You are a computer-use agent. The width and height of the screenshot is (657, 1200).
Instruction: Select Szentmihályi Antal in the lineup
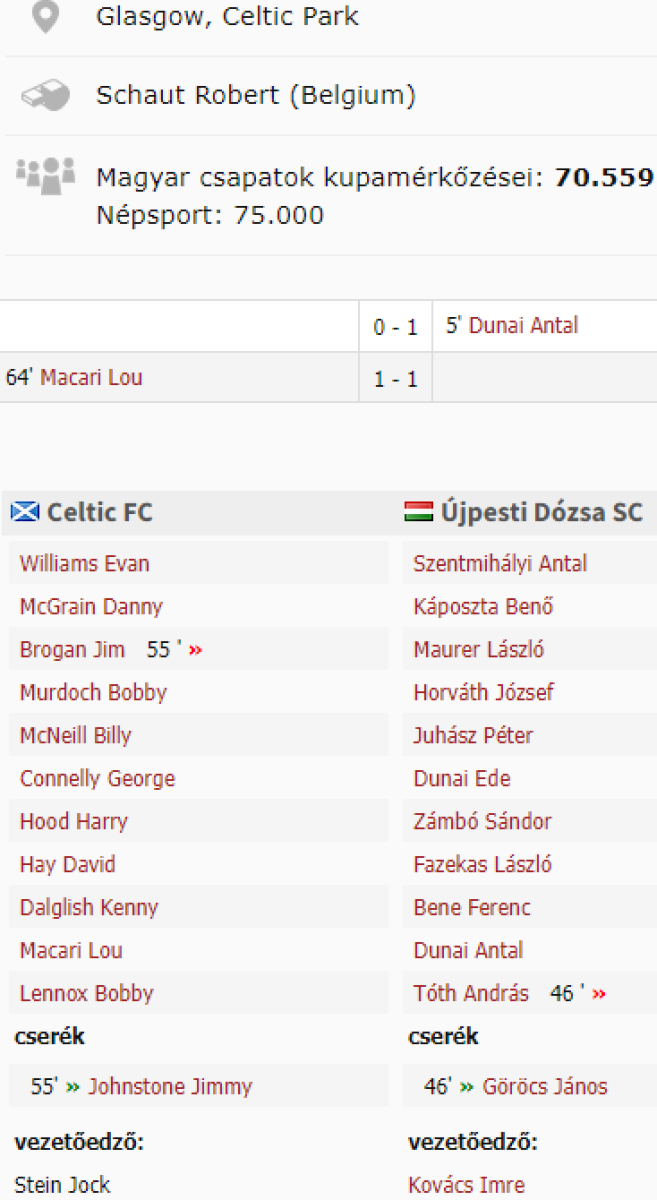[500, 563]
